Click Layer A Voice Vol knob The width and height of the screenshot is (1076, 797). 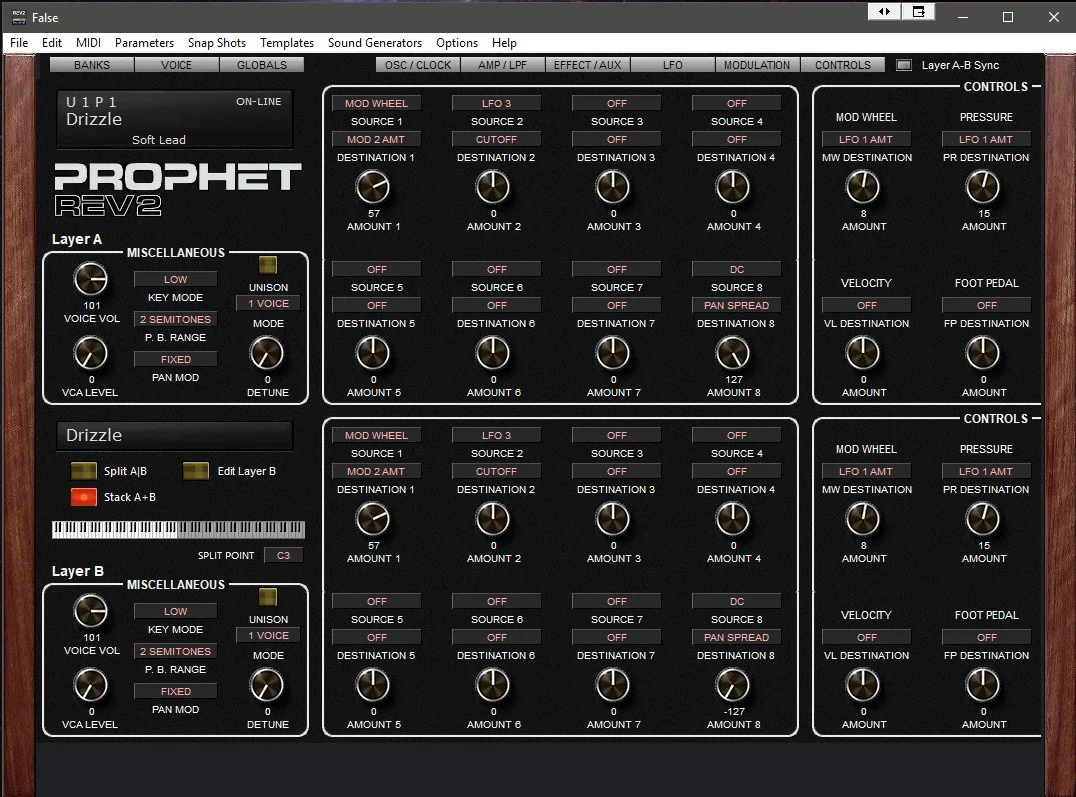[91, 279]
